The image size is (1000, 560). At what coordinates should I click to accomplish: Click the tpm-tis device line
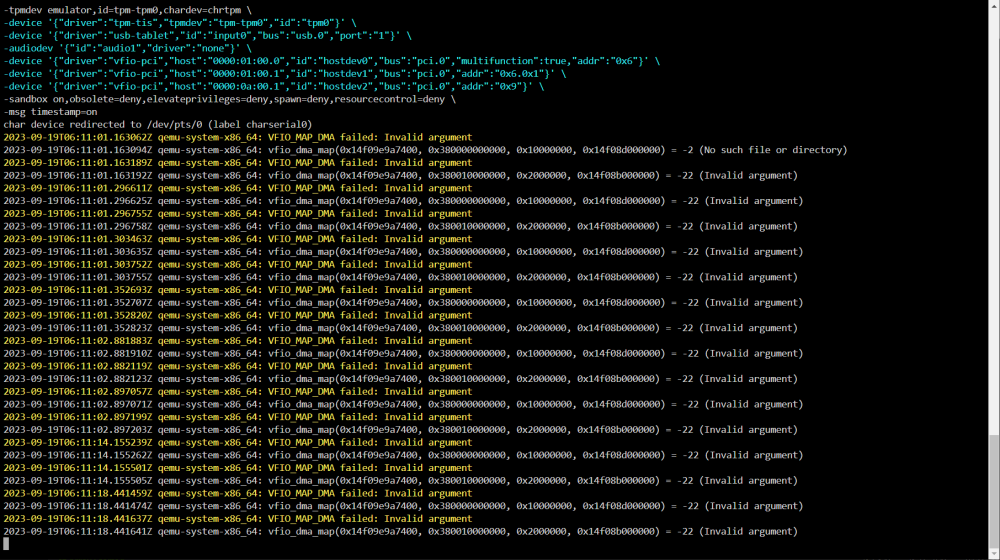[180, 23]
